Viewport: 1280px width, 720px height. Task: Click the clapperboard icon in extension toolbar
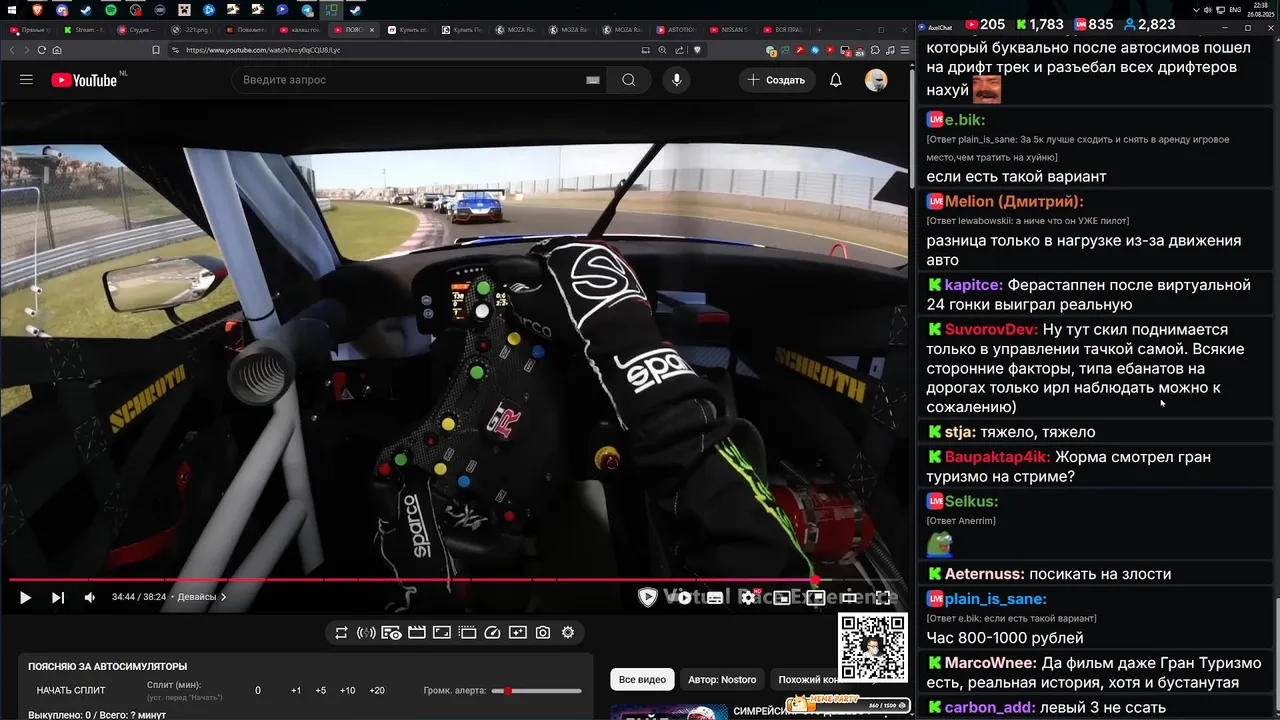417,633
